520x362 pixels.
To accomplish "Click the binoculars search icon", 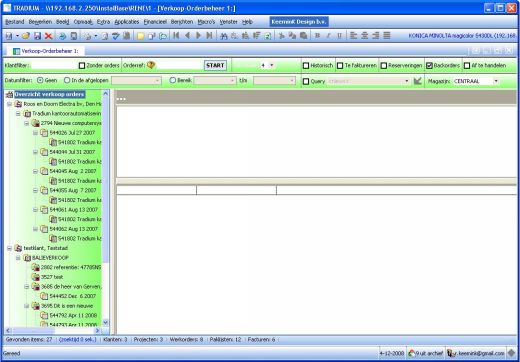I will tap(224, 36).
